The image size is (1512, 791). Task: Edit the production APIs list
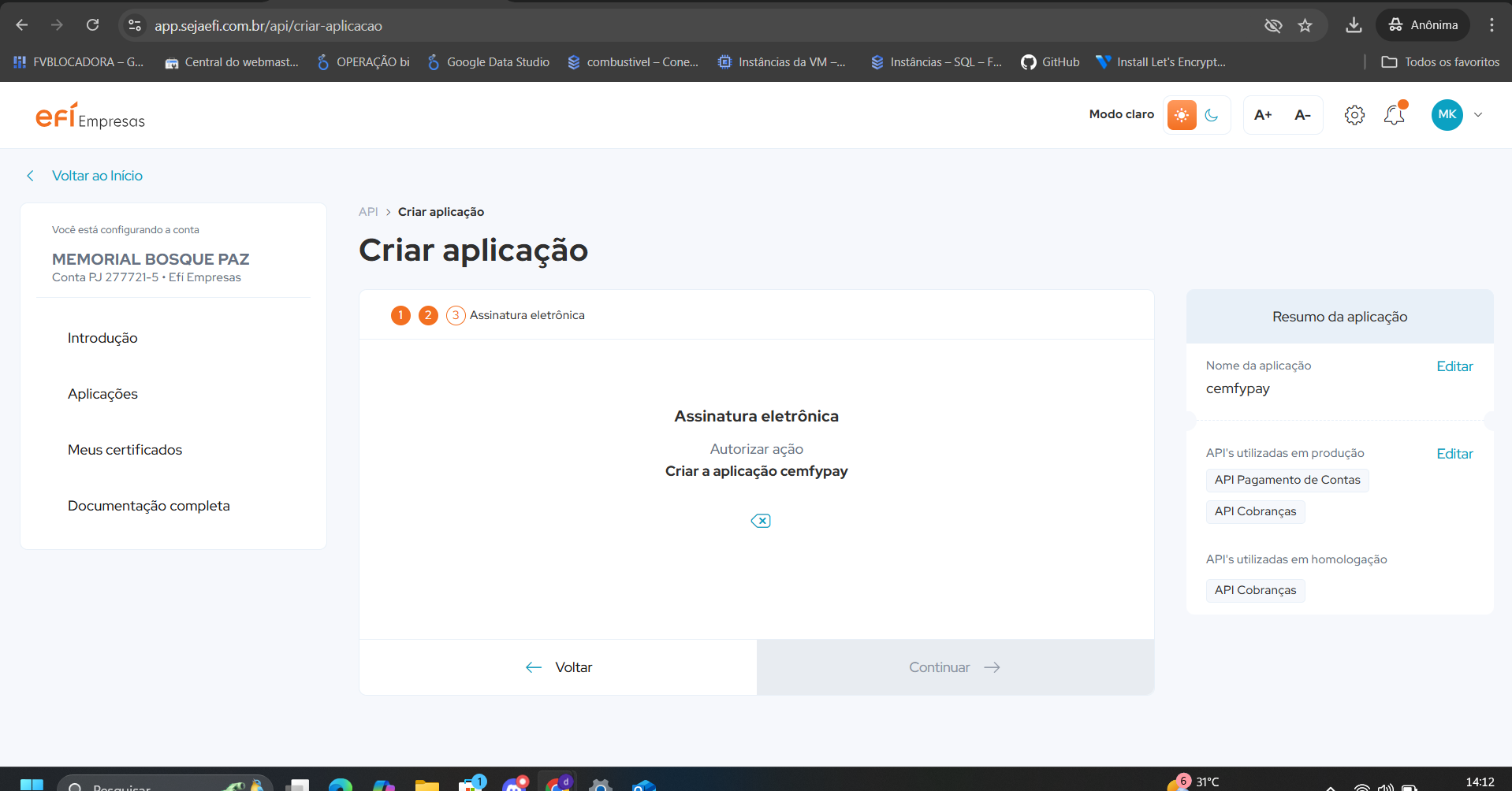(x=1454, y=454)
